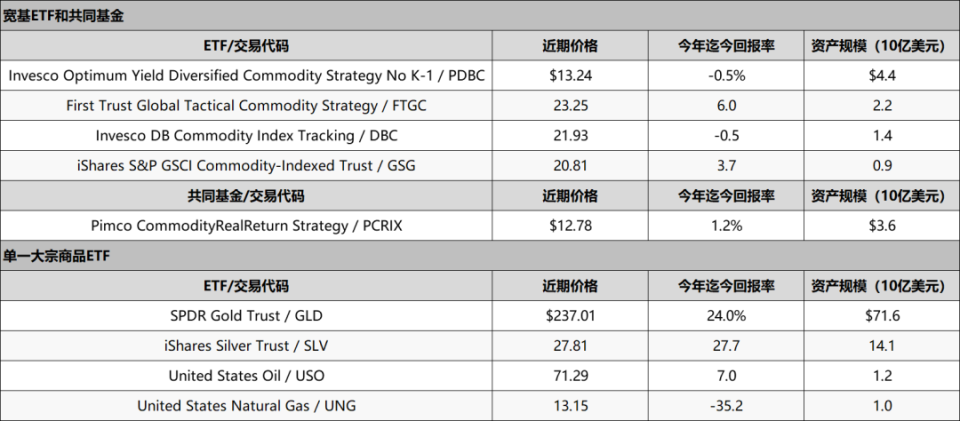960x421 pixels.
Task: Select United States Natural Gas UNG cell
Action: [x=246, y=406]
